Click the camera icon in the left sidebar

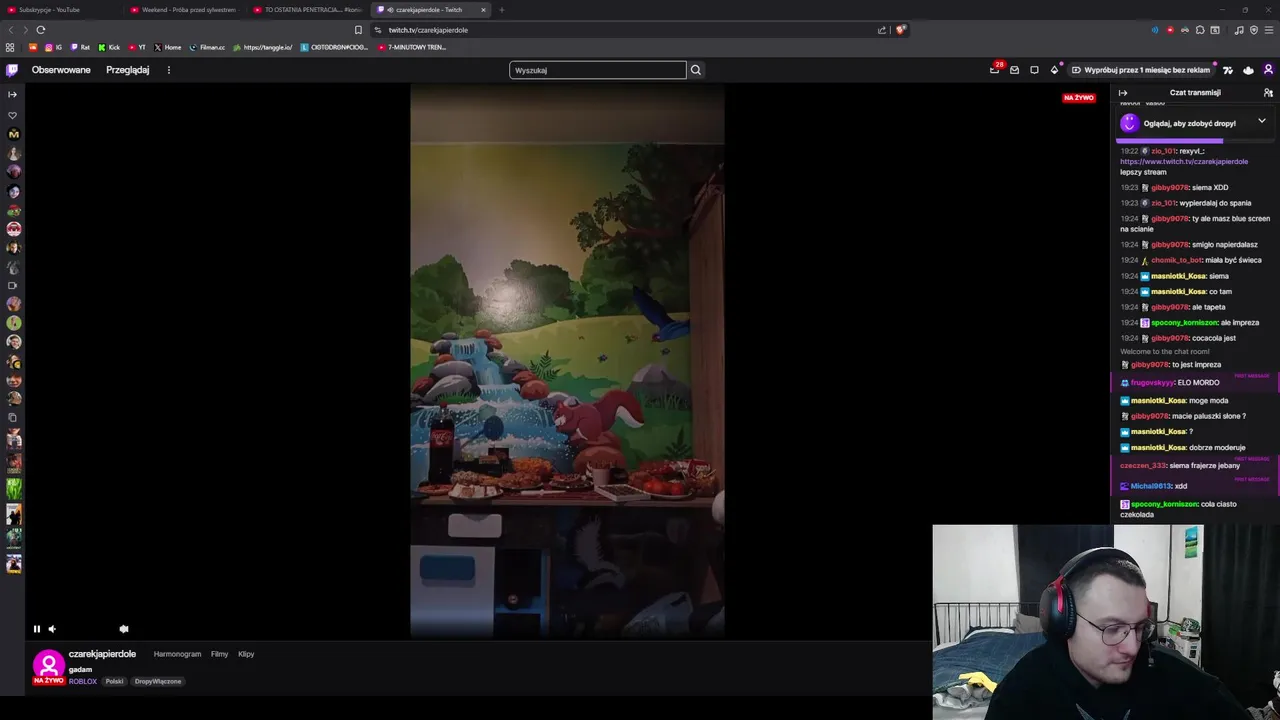[x=12, y=286]
